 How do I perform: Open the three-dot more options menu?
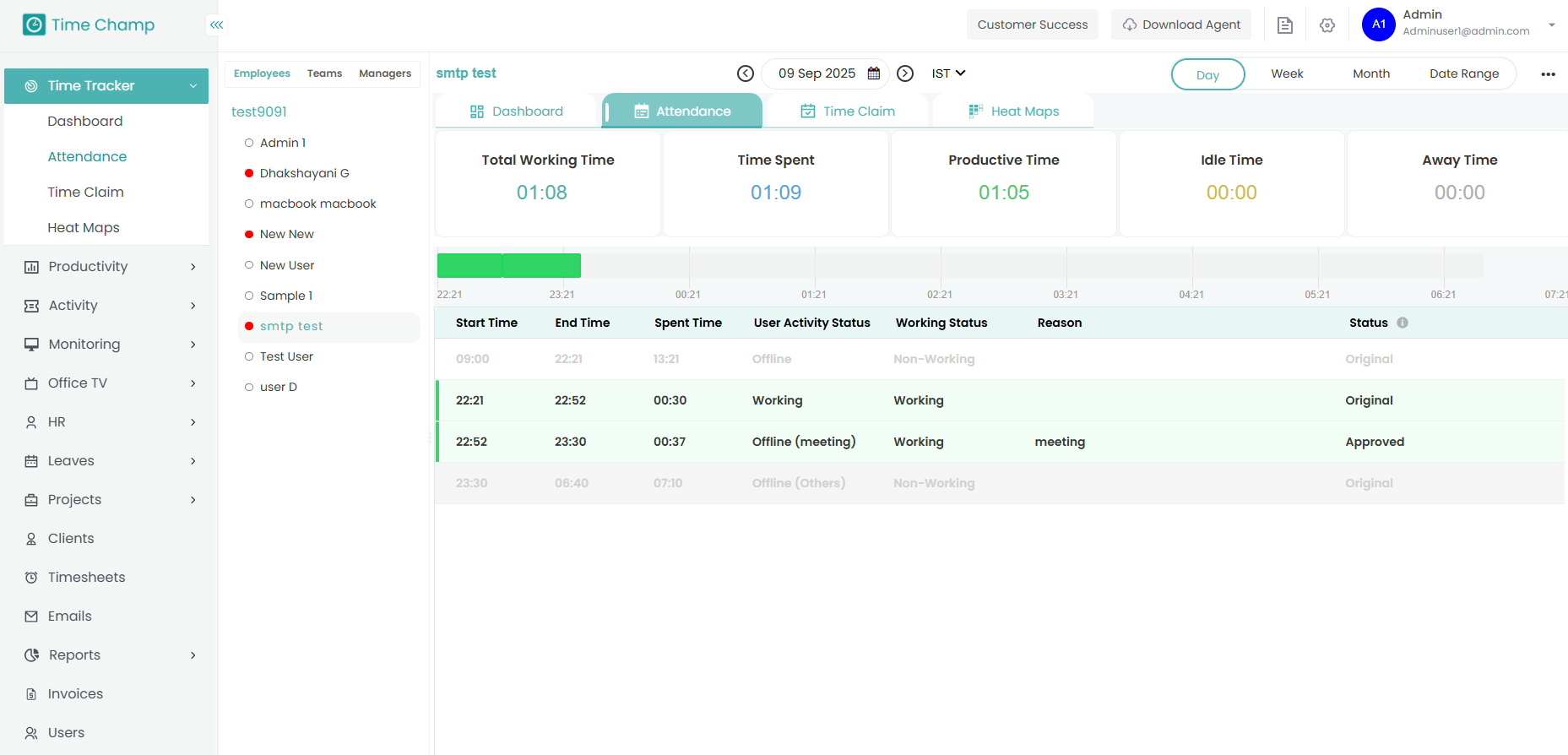[x=1547, y=74]
